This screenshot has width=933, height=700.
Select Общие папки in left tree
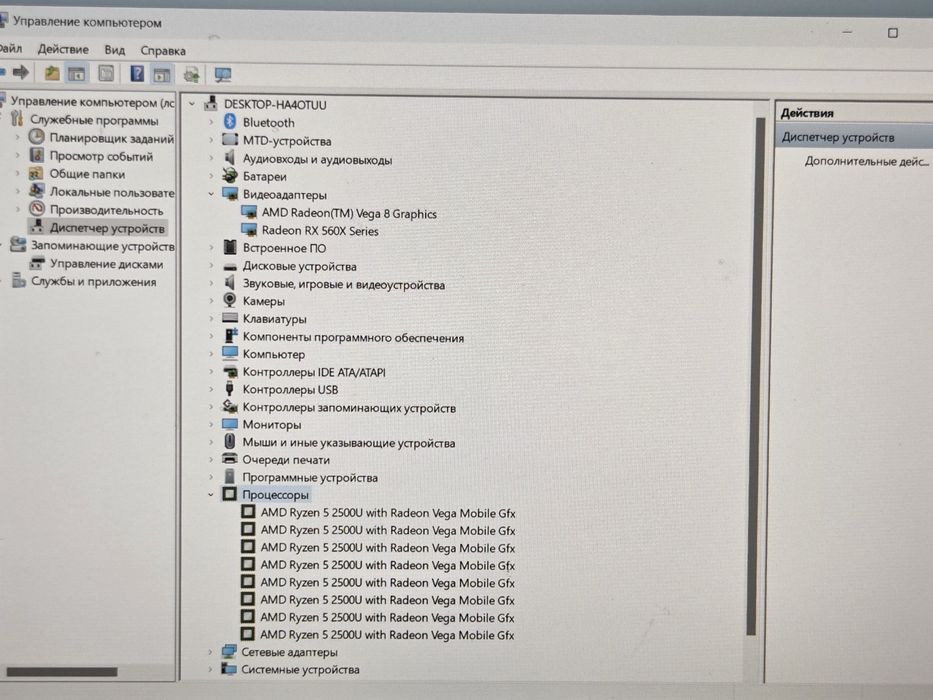pos(87,174)
